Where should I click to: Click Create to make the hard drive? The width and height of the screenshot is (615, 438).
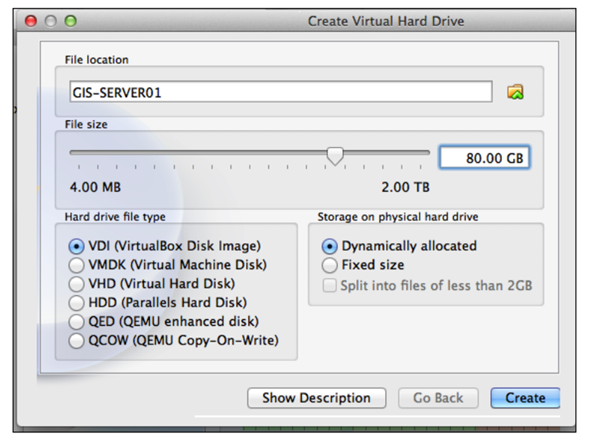525,398
